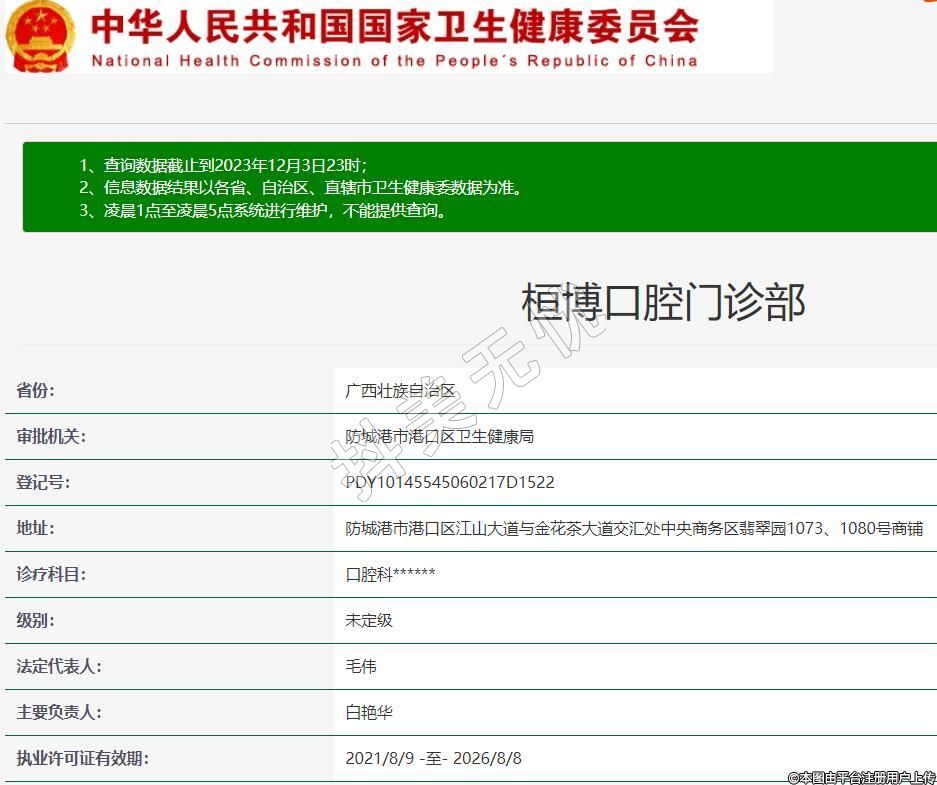Select the clinic address text
The height and width of the screenshot is (785, 937).
[634, 528]
